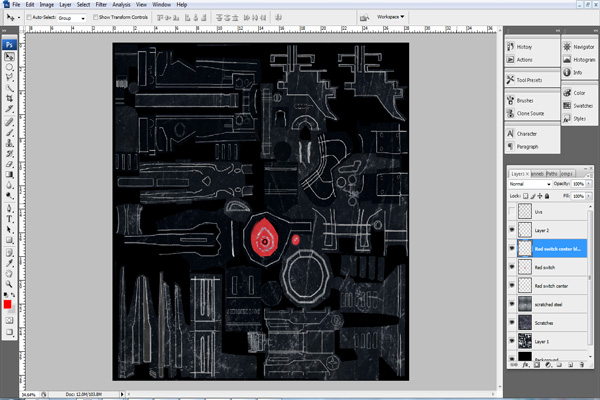Select the Move tool in toolbox

(x=9, y=57)
